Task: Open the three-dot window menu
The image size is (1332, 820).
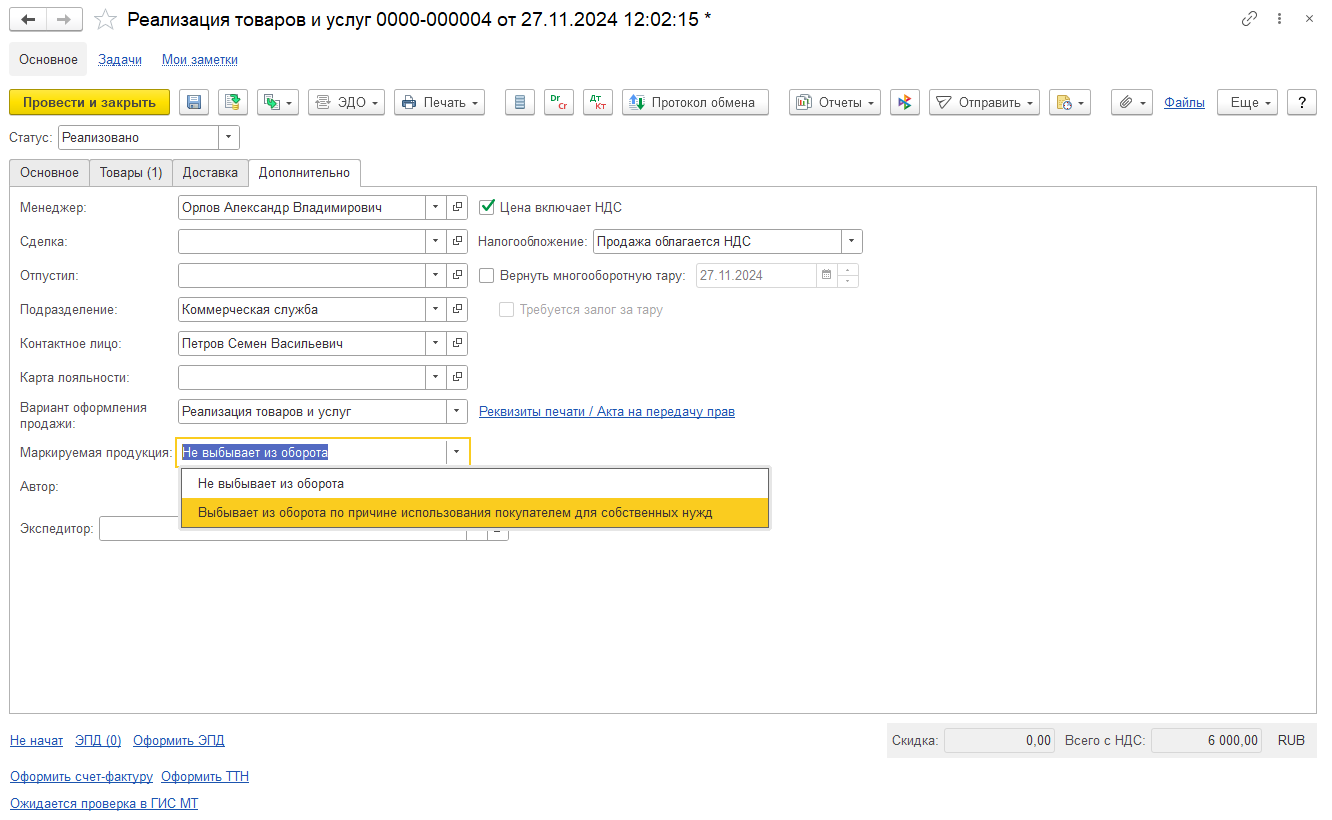Action: [x=1280, y=19]
